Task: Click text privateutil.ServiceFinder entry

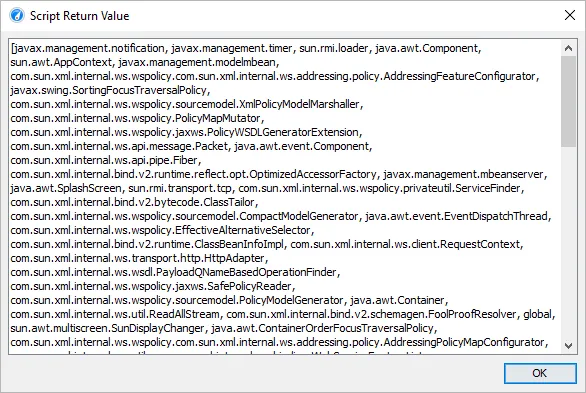Action: [379, 188]
